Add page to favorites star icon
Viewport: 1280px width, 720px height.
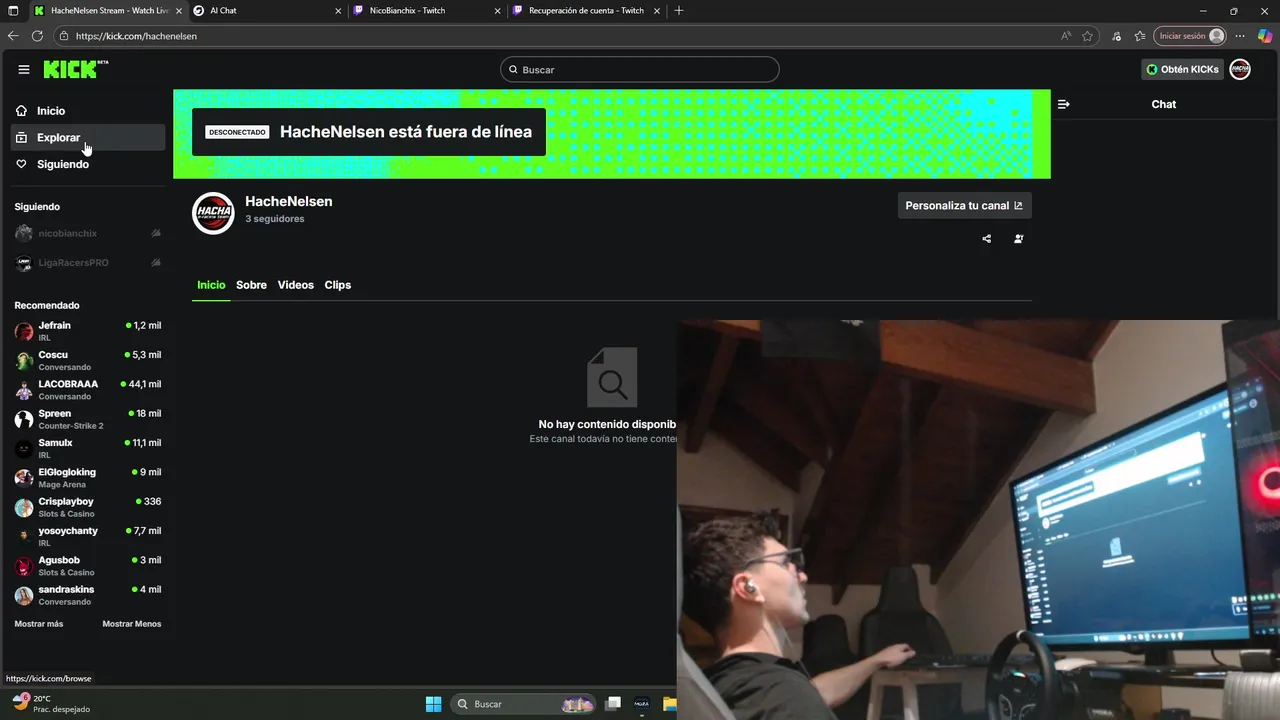click(x=1087, y=36)
